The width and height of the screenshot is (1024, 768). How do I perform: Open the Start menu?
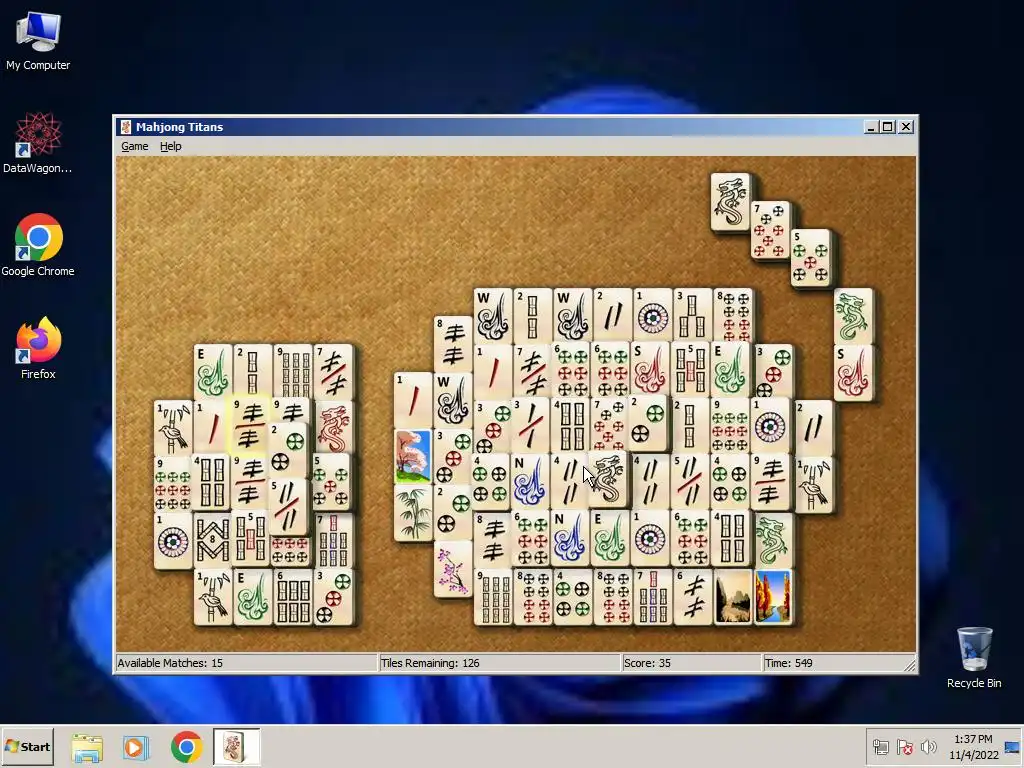pos(27,746)
